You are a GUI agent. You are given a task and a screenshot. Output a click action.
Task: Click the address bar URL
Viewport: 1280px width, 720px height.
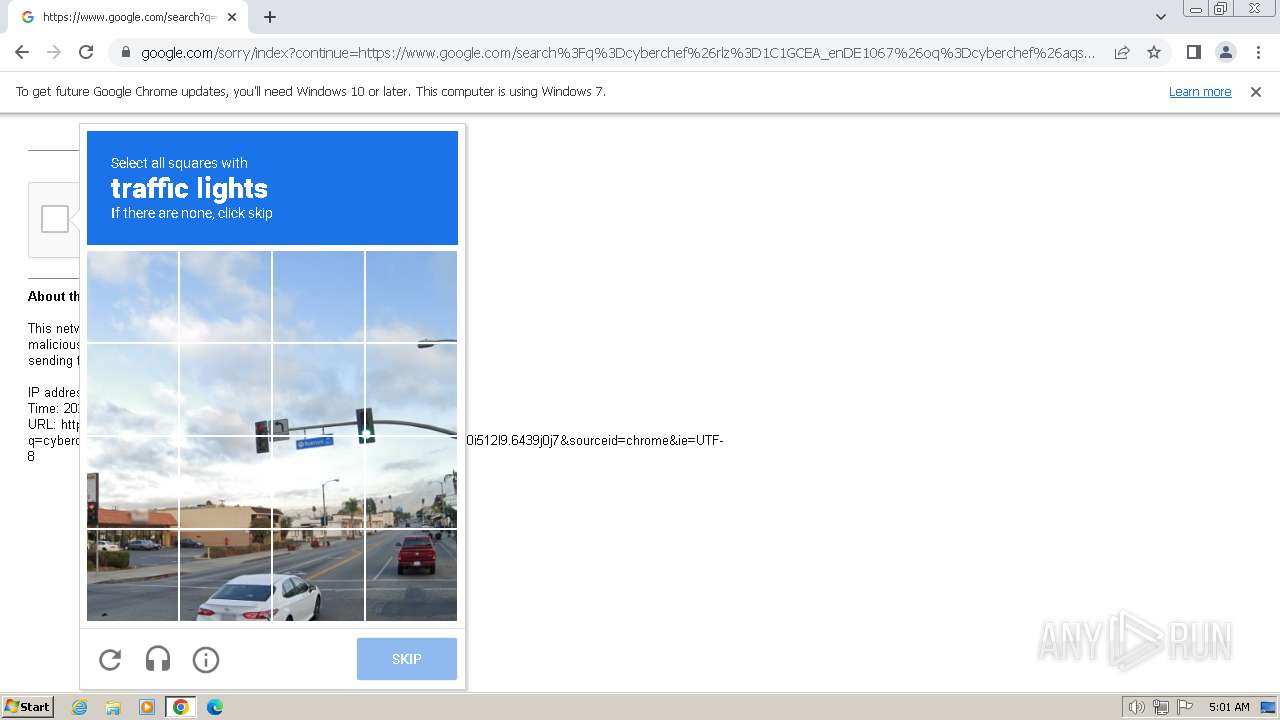tap(617, 53)
